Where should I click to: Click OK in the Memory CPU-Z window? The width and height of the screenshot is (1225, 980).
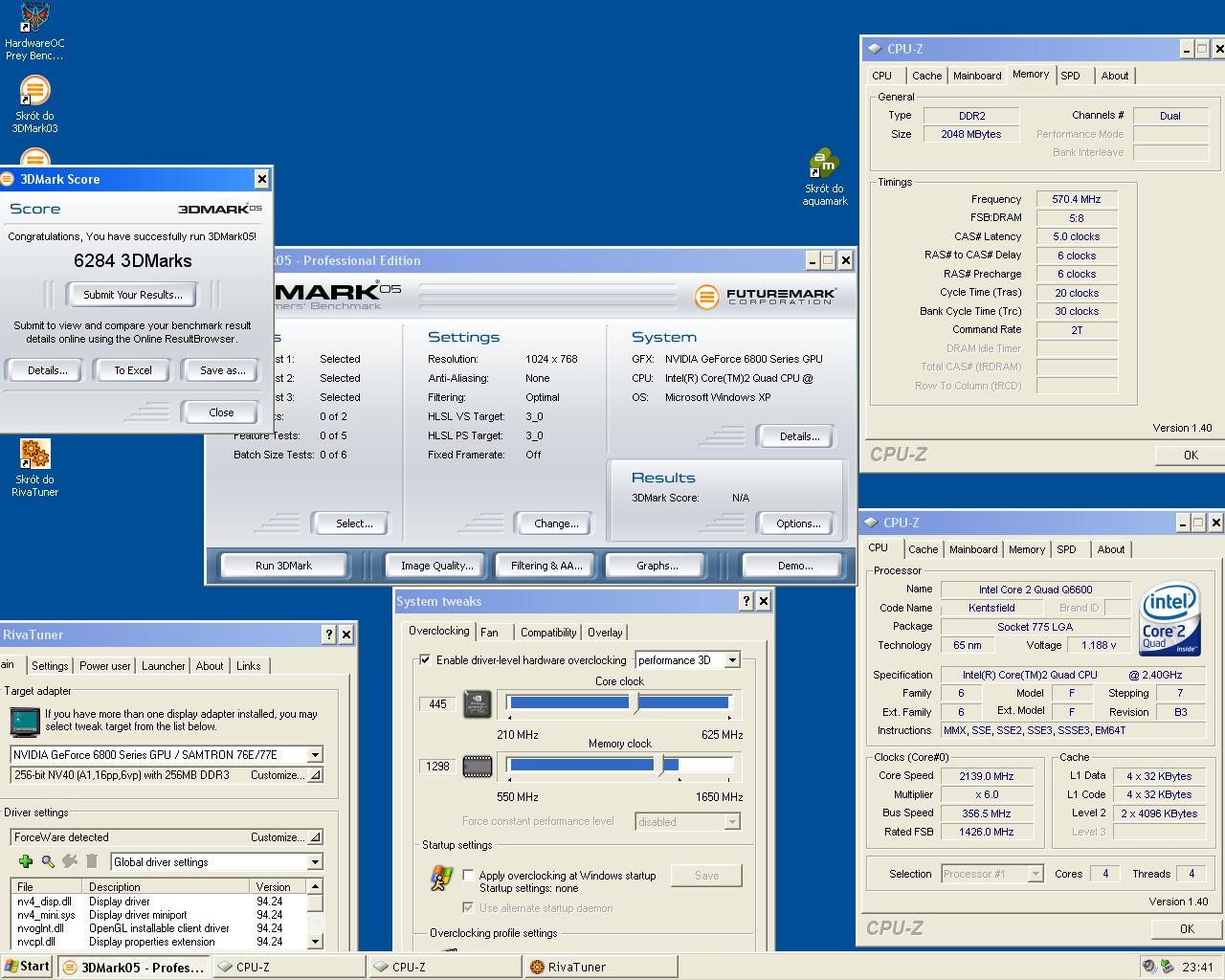(1190, 455)
